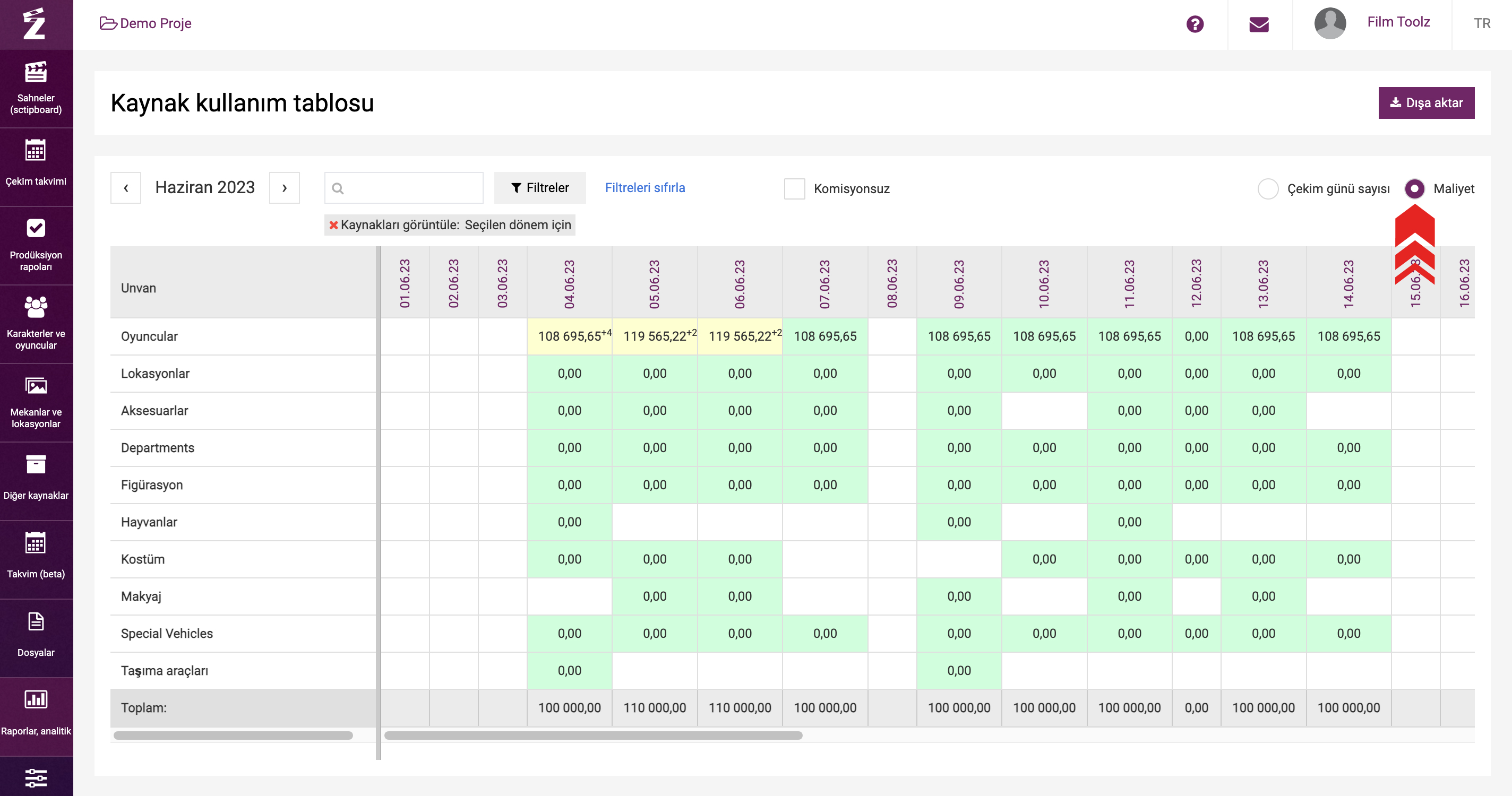1512x796 pixels.
Task: Open Filtreler filter panel
Action: 540,188
